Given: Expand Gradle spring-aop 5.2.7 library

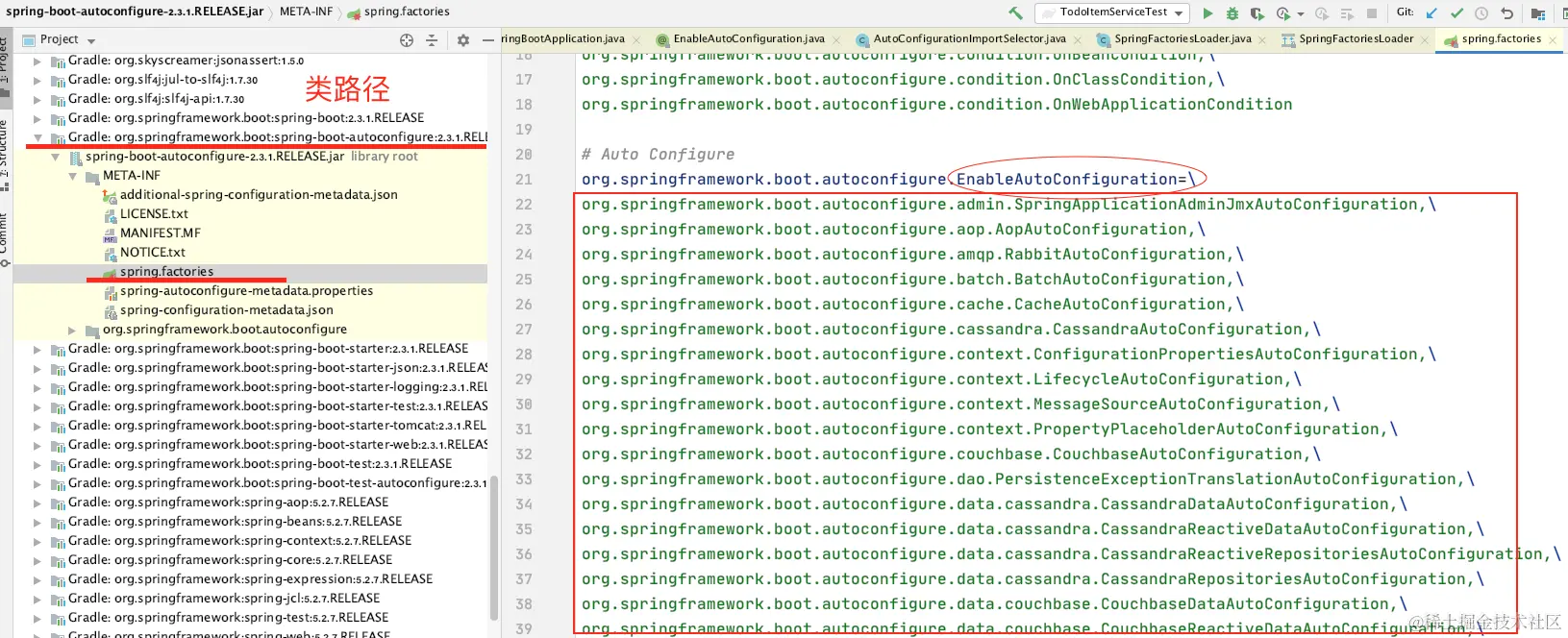Looking at the screenshot, I should click(37, 503).
